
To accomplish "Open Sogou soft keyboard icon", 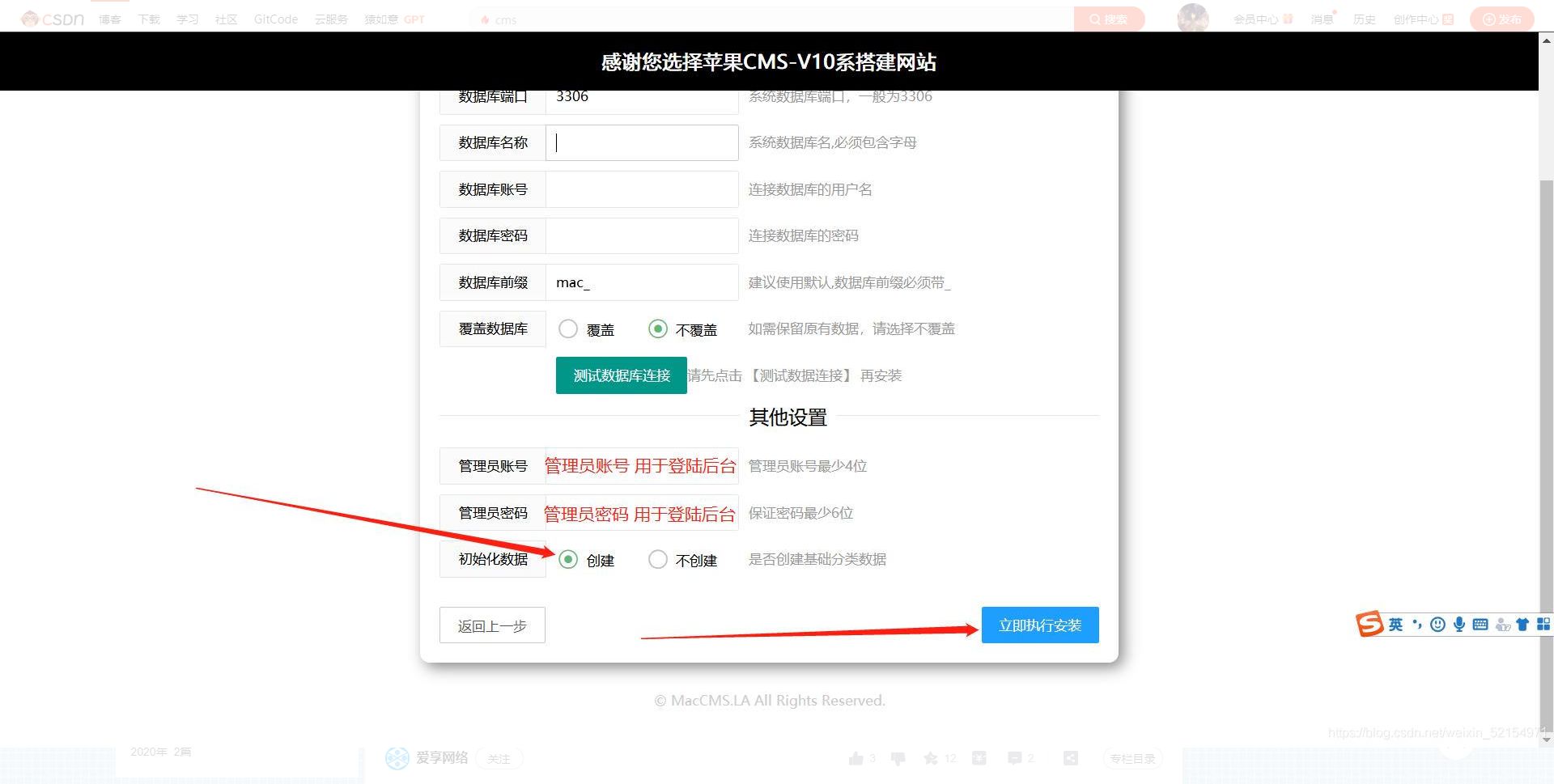I will (1480, 625).
